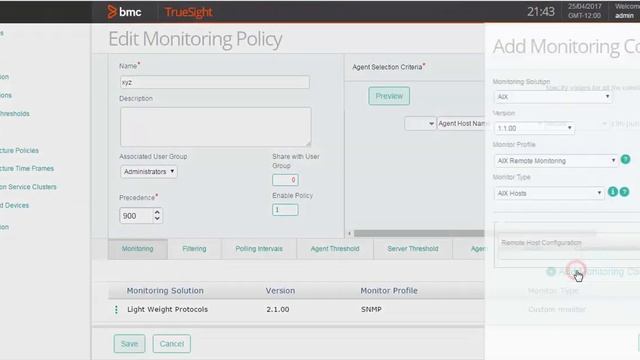Click the admin user name in header
Viewport: 640px width, 360px height.
tap(624, 16)
